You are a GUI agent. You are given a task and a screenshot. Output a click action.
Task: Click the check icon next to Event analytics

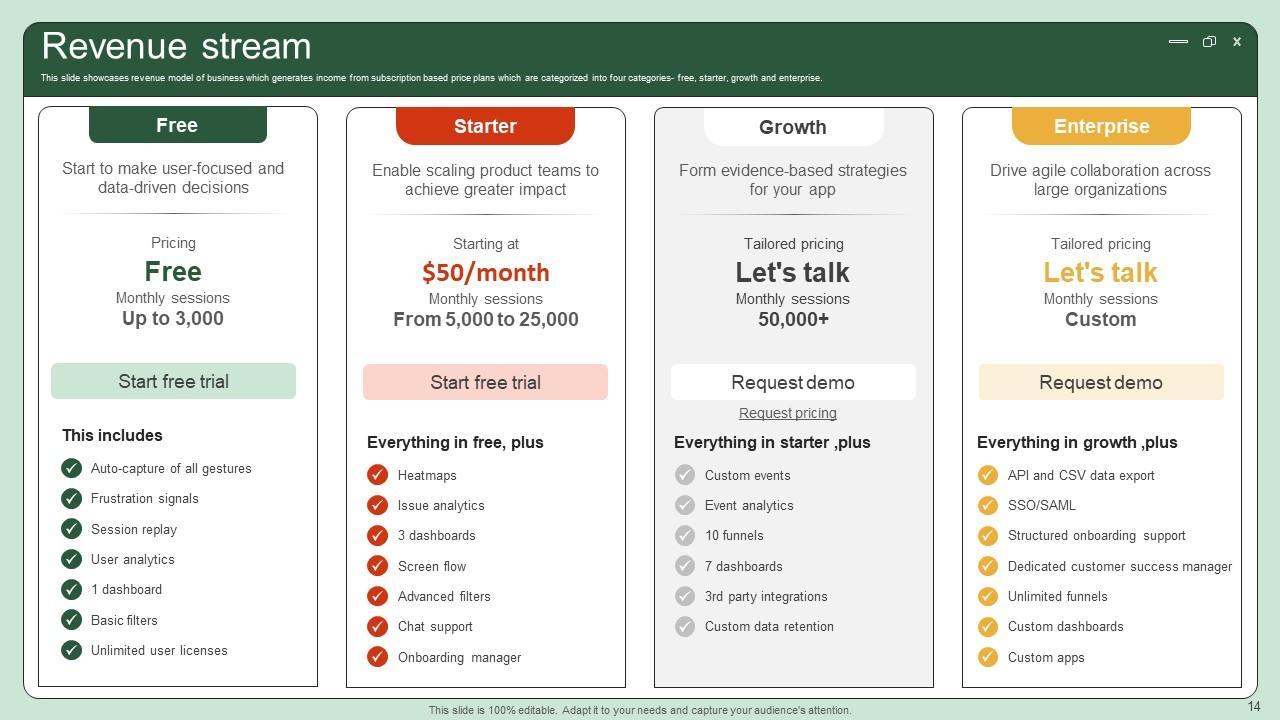coord(685,505)
